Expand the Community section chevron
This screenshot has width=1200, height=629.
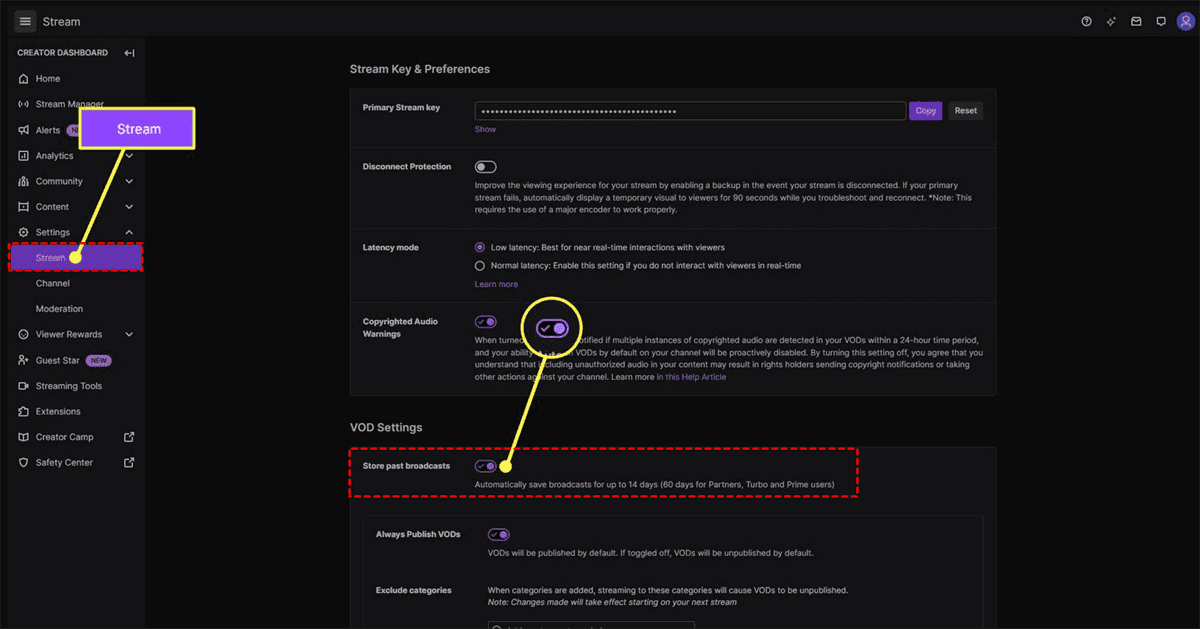[129, 181]
